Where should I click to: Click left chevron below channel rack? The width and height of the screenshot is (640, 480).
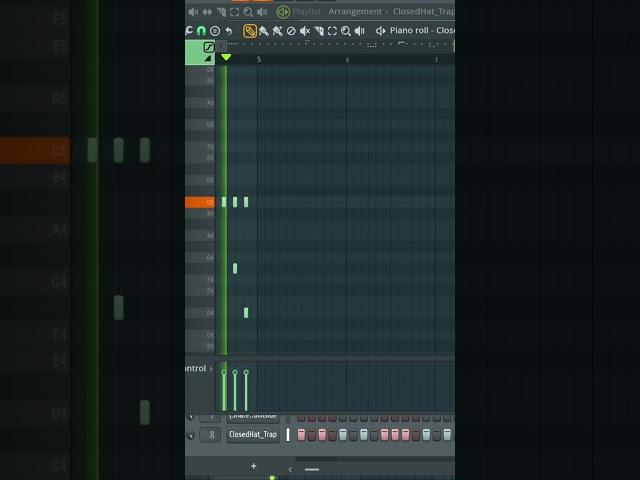(290, 469)
